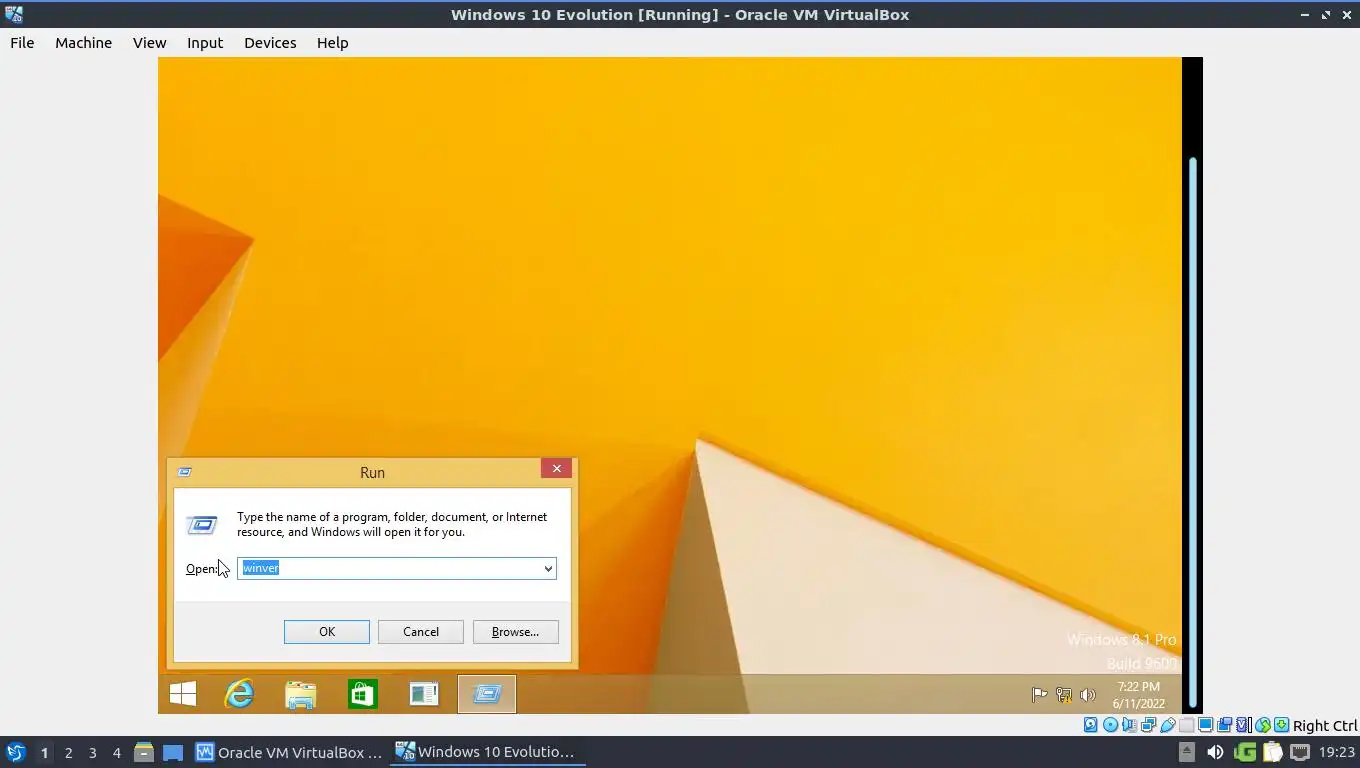This screenshot has height=768, width=1360.
Task: Click VirtualBox mouse integration status icon
Action: [x=1263, y=725]
